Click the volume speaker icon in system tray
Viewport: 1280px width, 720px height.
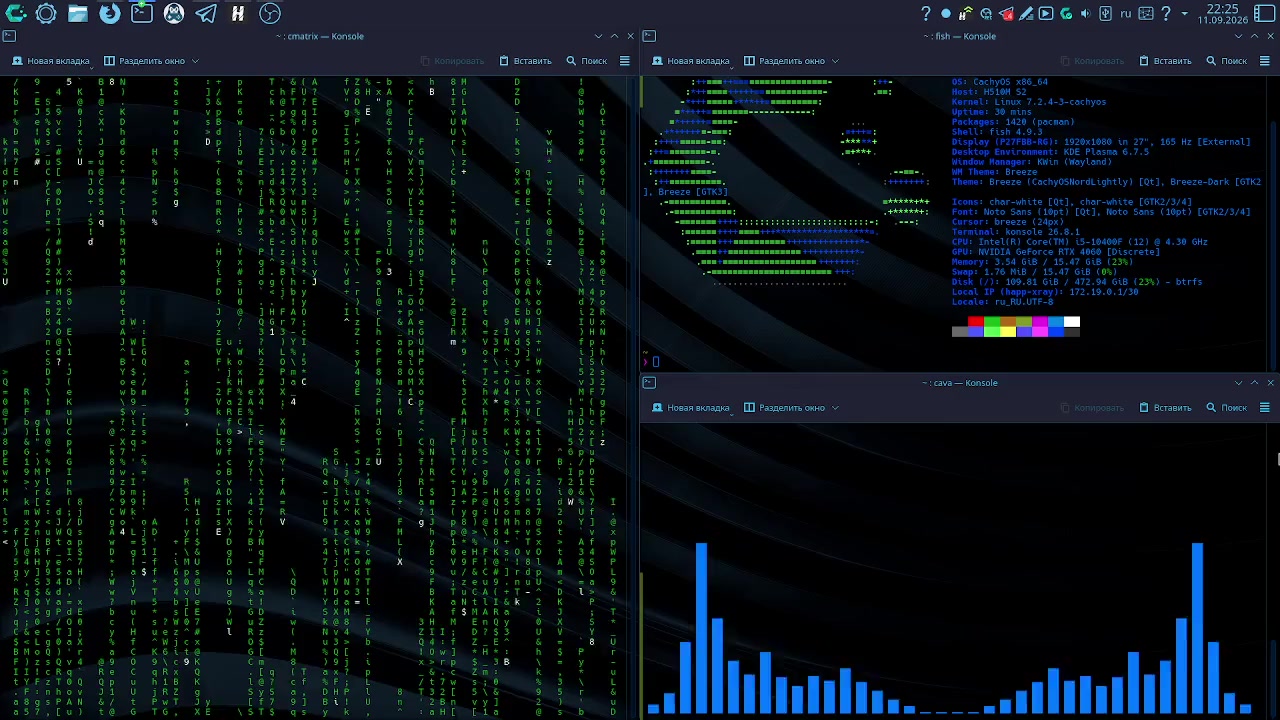click(1085, 14)
